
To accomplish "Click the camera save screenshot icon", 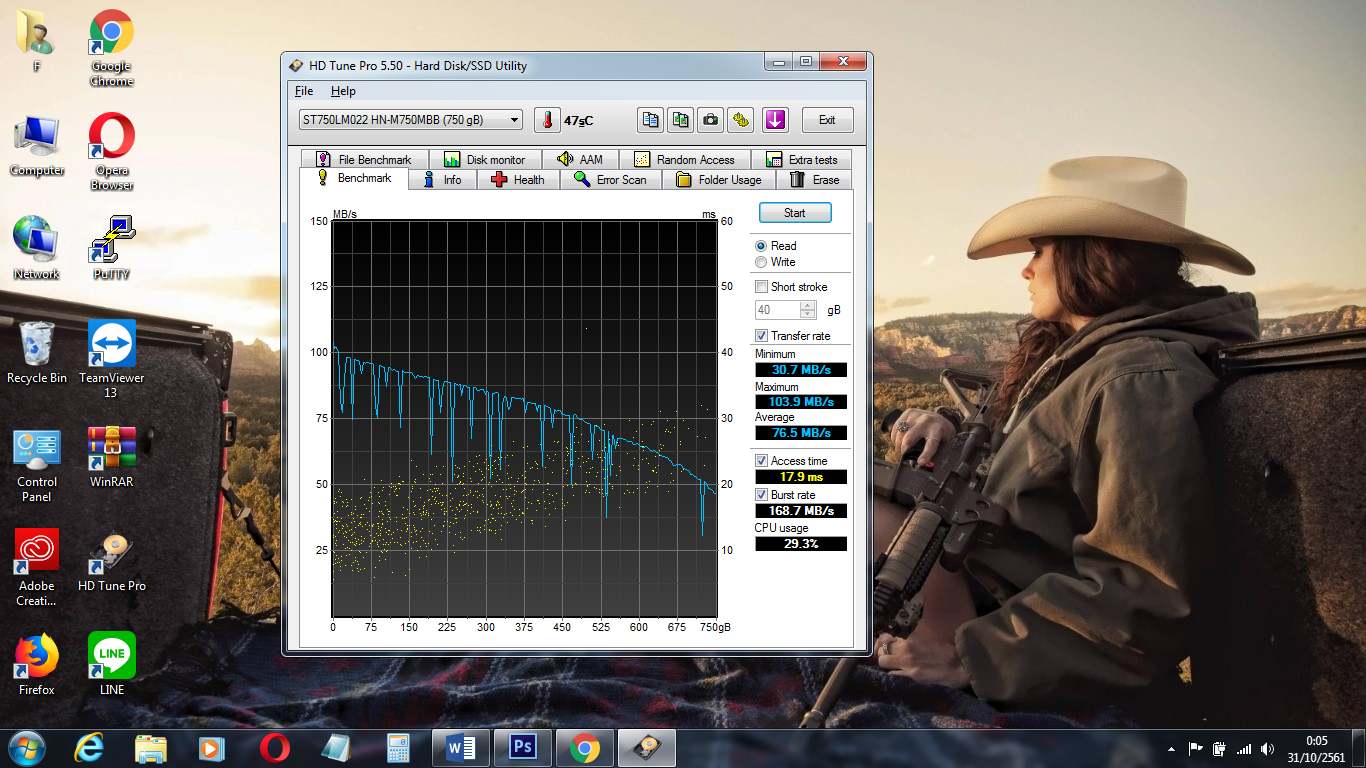I will [710, 120].
